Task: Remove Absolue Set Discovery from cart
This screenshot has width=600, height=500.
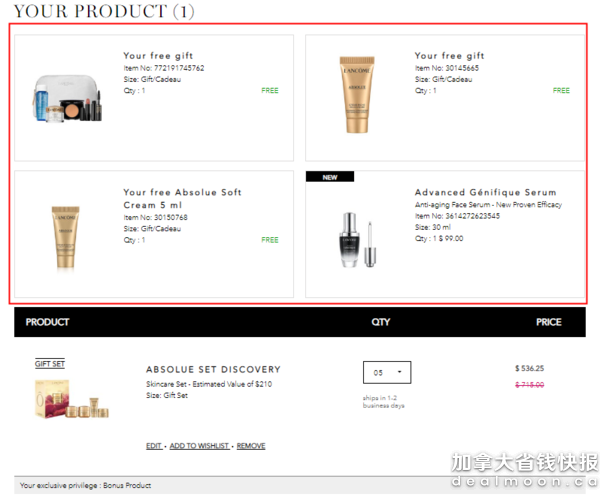Action: point(251,446)
